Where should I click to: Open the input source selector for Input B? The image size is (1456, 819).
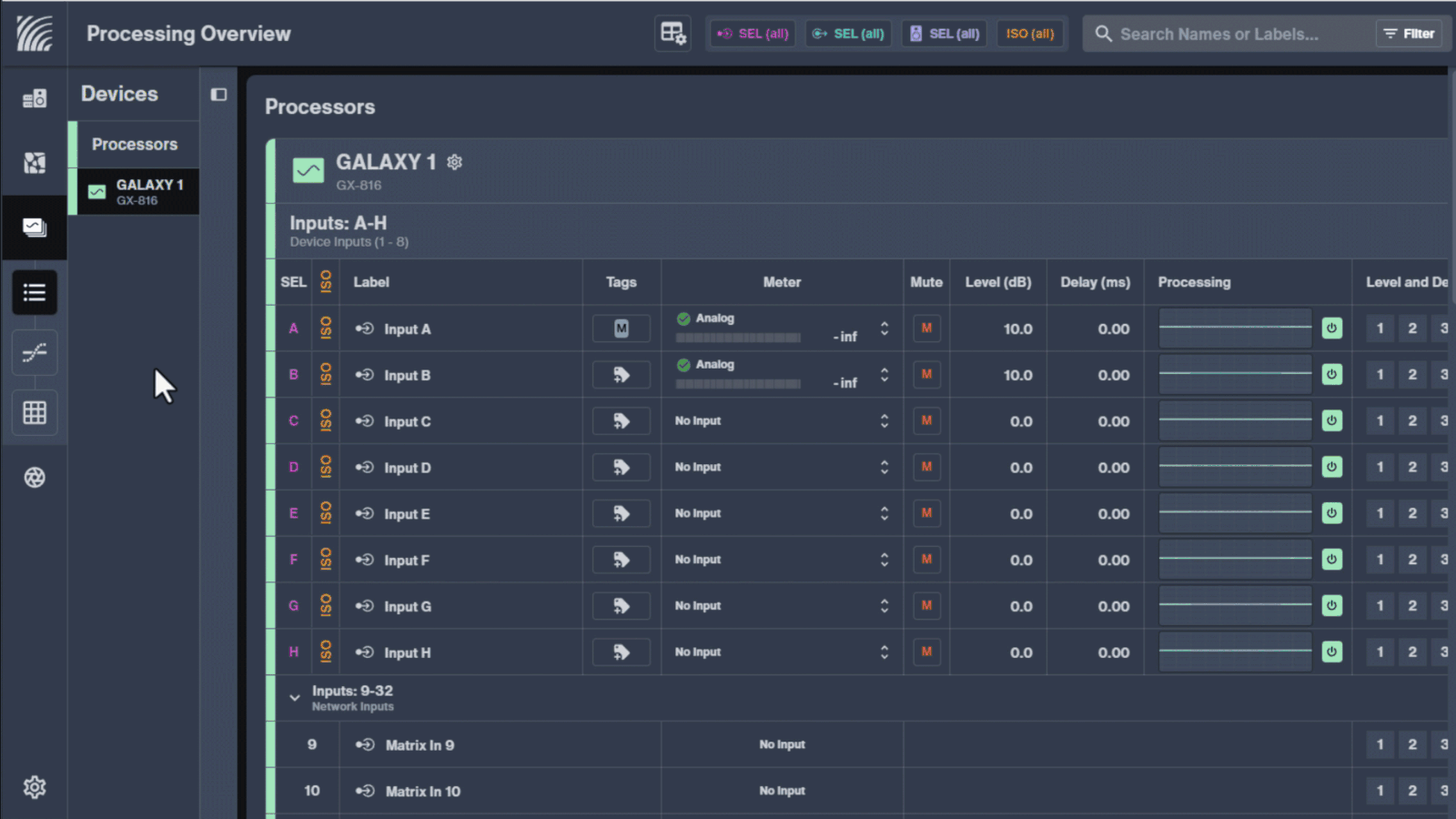tap(884, 375)
